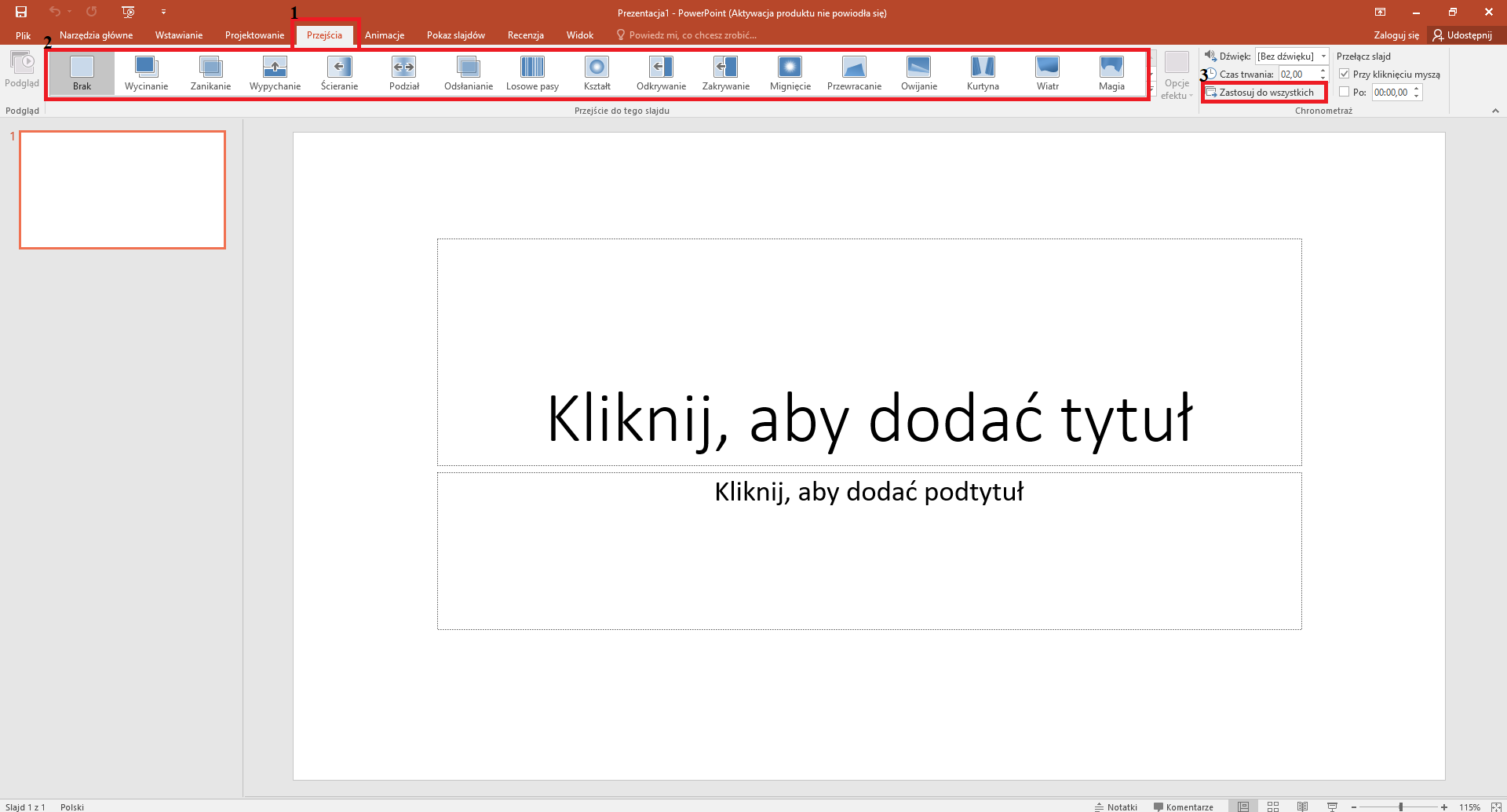Viewport: 1507px width, 812px height.
Task: Apply the Kurtyna transition
Action: pyautogui.click(x=983, y=74)
